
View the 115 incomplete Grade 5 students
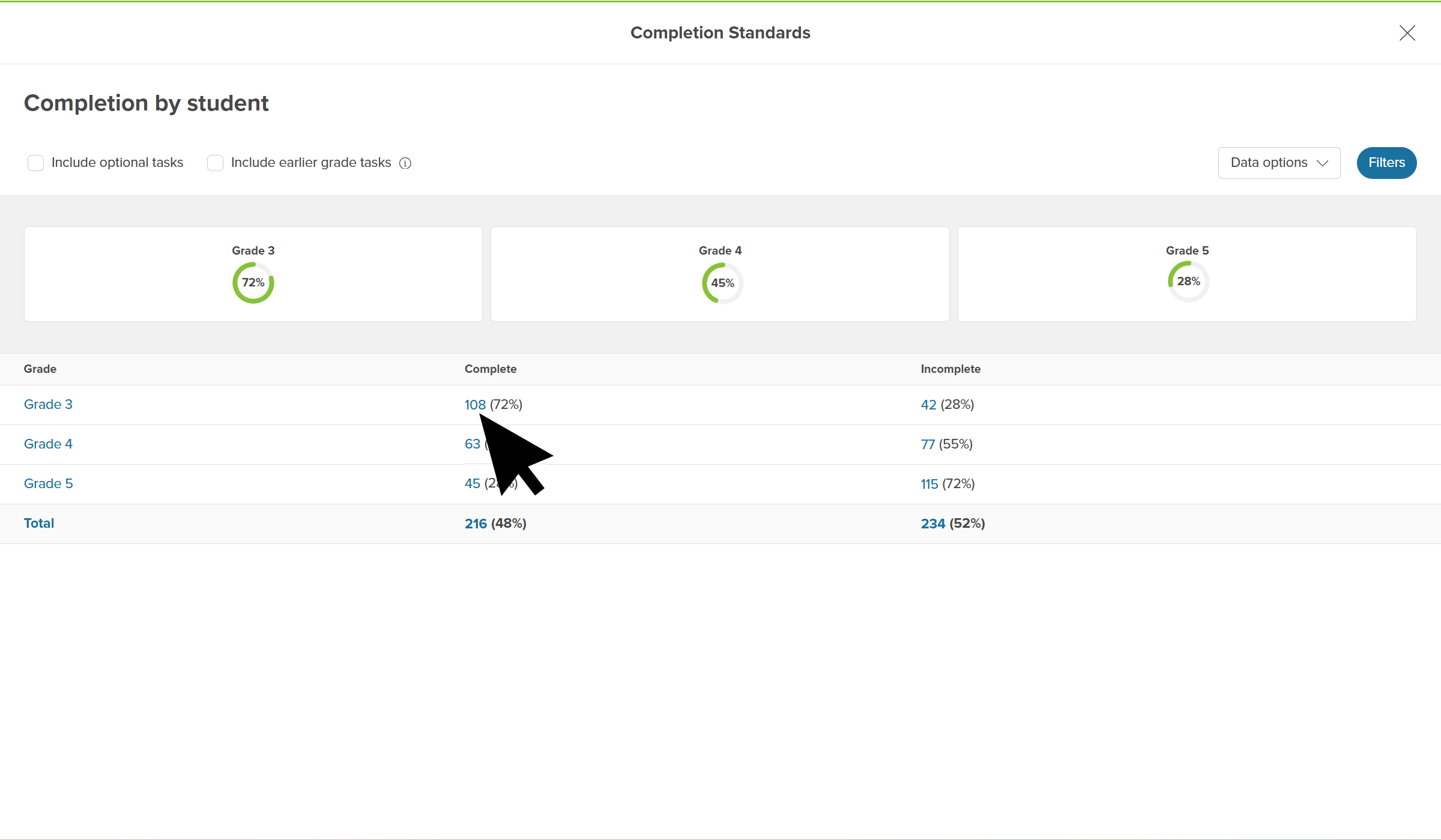point(929,484)
